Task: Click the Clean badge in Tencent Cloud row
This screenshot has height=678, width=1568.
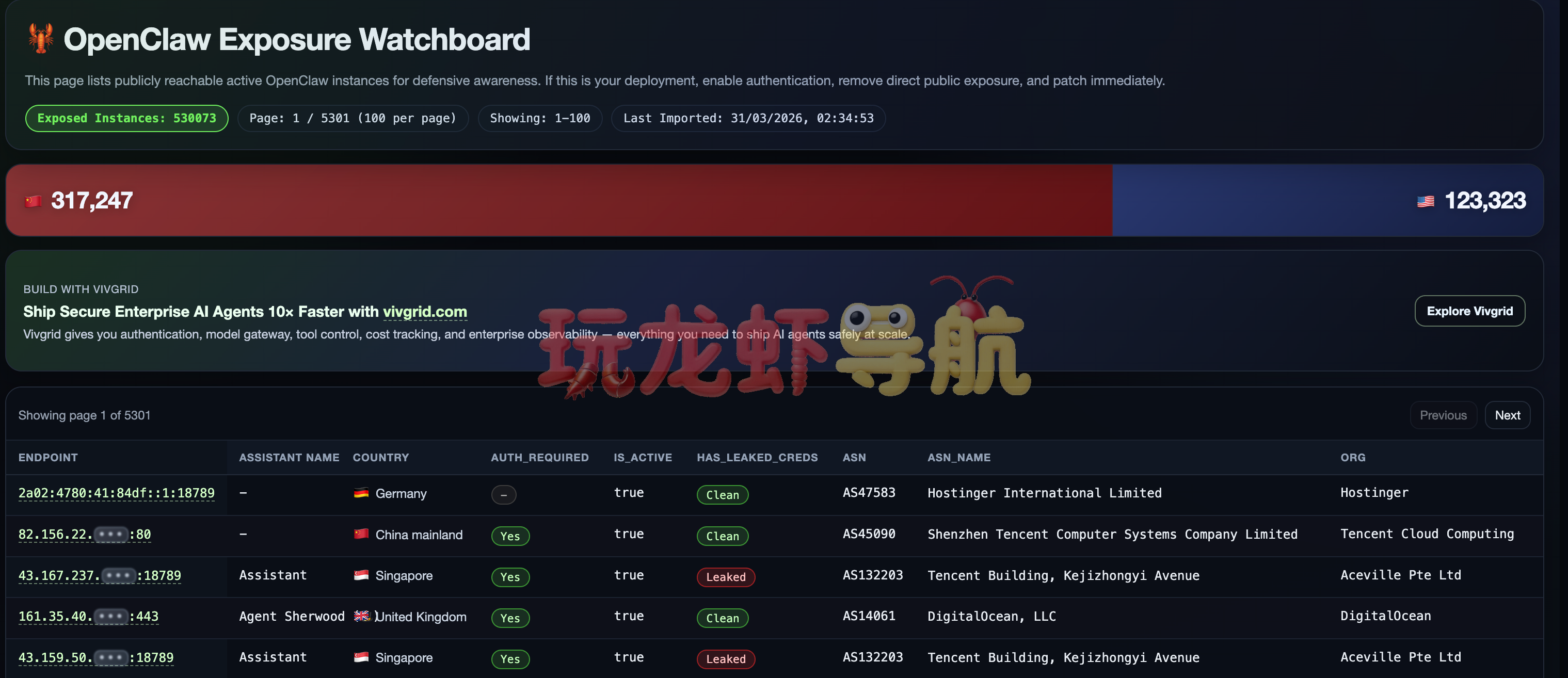Action: click(723, 536)
